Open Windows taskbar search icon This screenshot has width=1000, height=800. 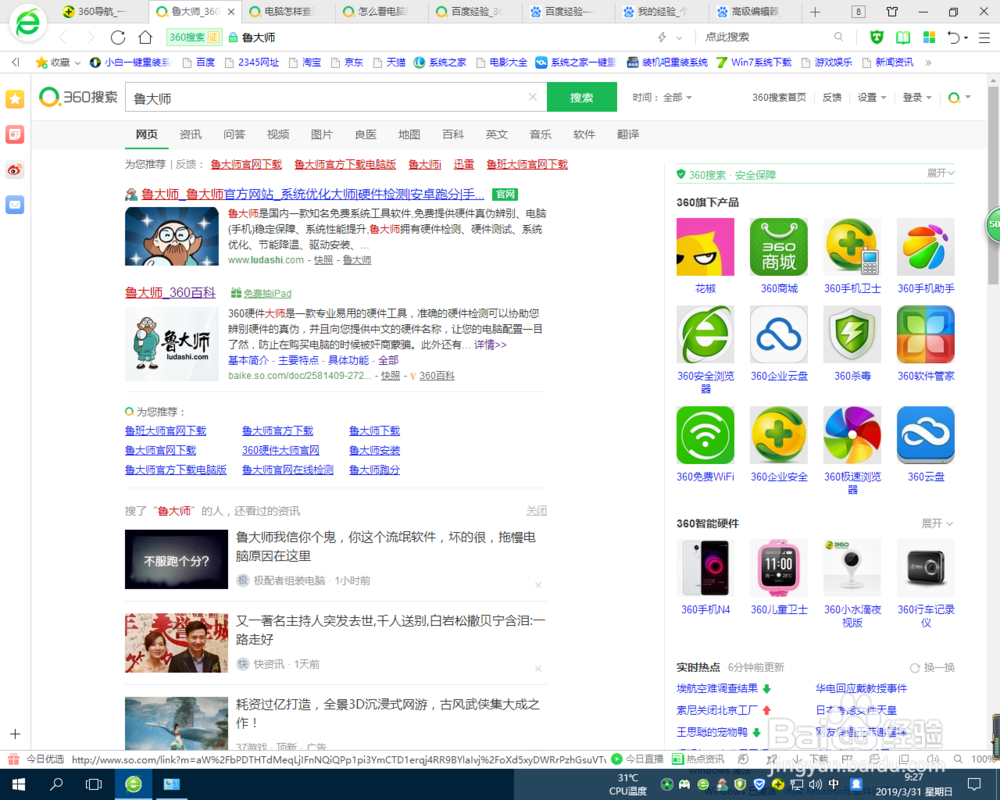pos(56,784)
